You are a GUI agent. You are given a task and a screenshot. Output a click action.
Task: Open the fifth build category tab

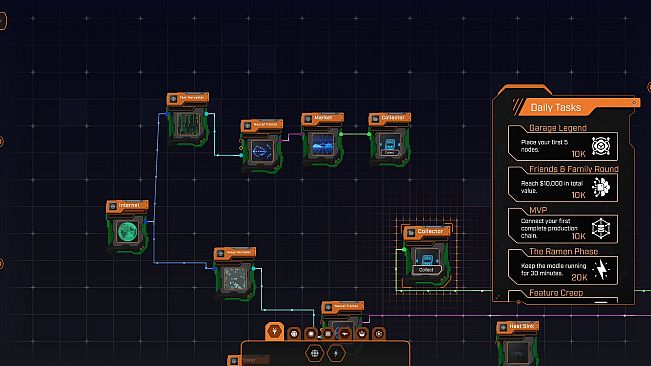pos(345,334)
